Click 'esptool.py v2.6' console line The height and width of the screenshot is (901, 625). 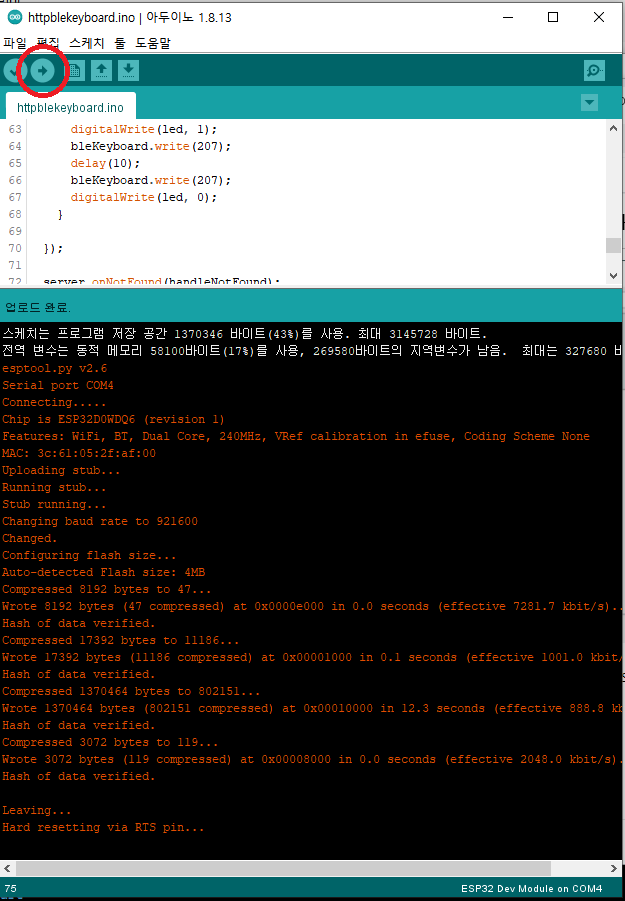click(55, 368)
